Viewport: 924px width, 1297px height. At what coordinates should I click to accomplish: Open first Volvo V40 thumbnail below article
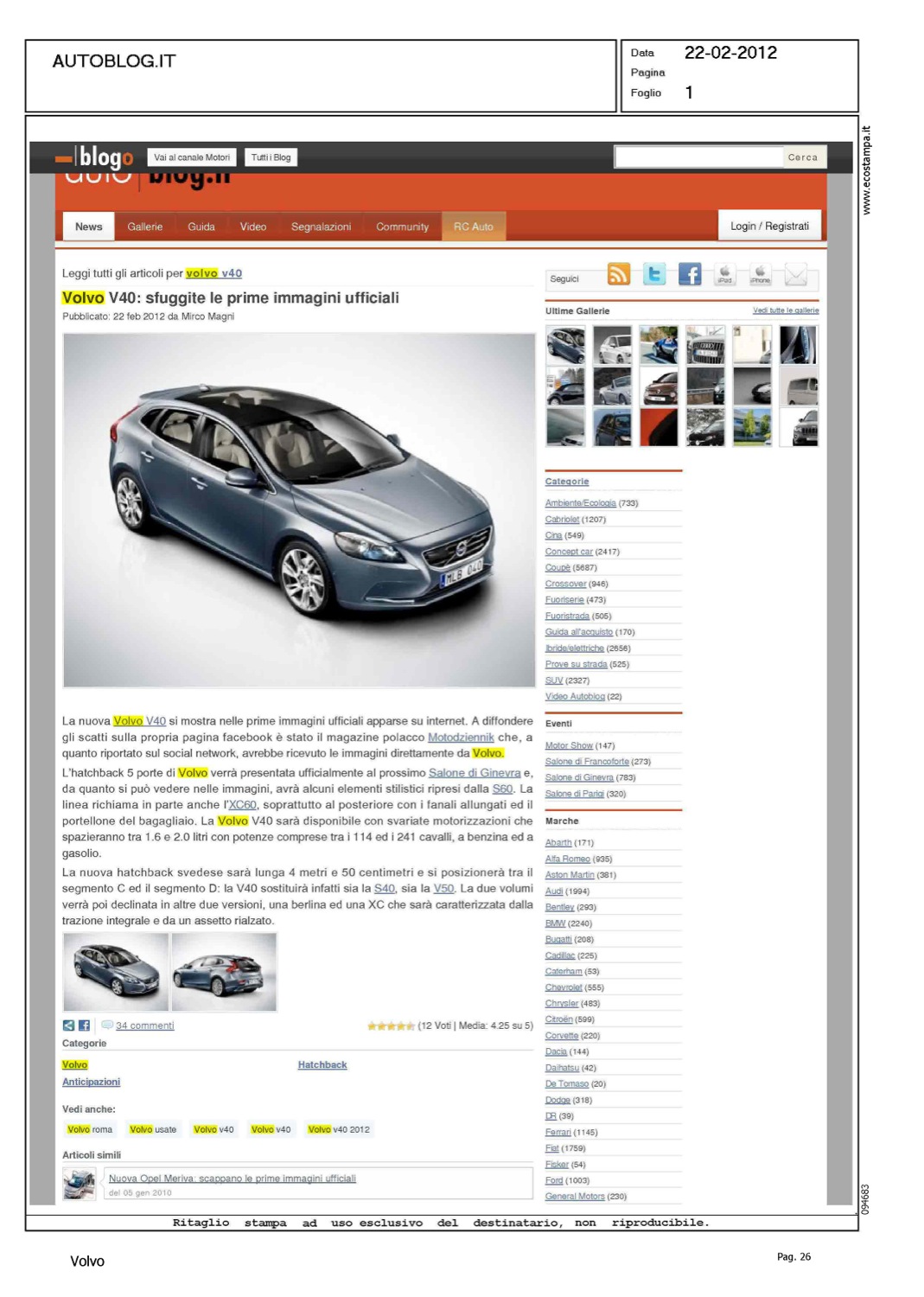tap(116, 972)
